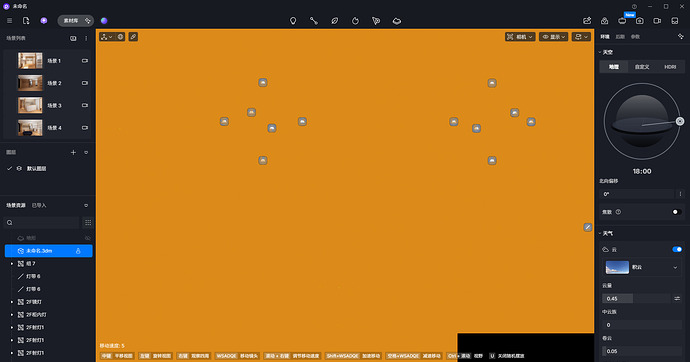690x362 pixels.
Task: Switch to the 后期 post-processing tab
Action: (620, 37)
